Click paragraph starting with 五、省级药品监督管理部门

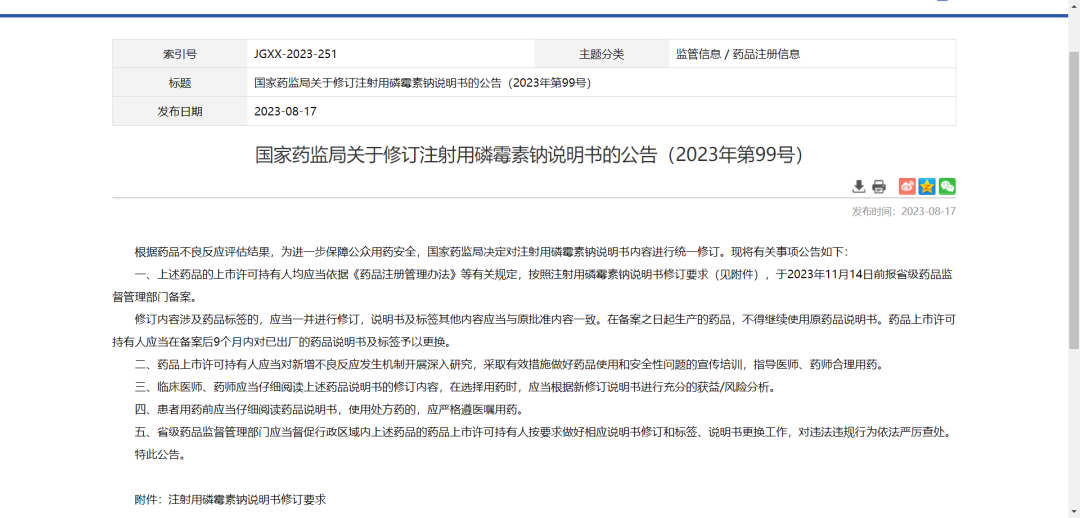click(545, 433)
